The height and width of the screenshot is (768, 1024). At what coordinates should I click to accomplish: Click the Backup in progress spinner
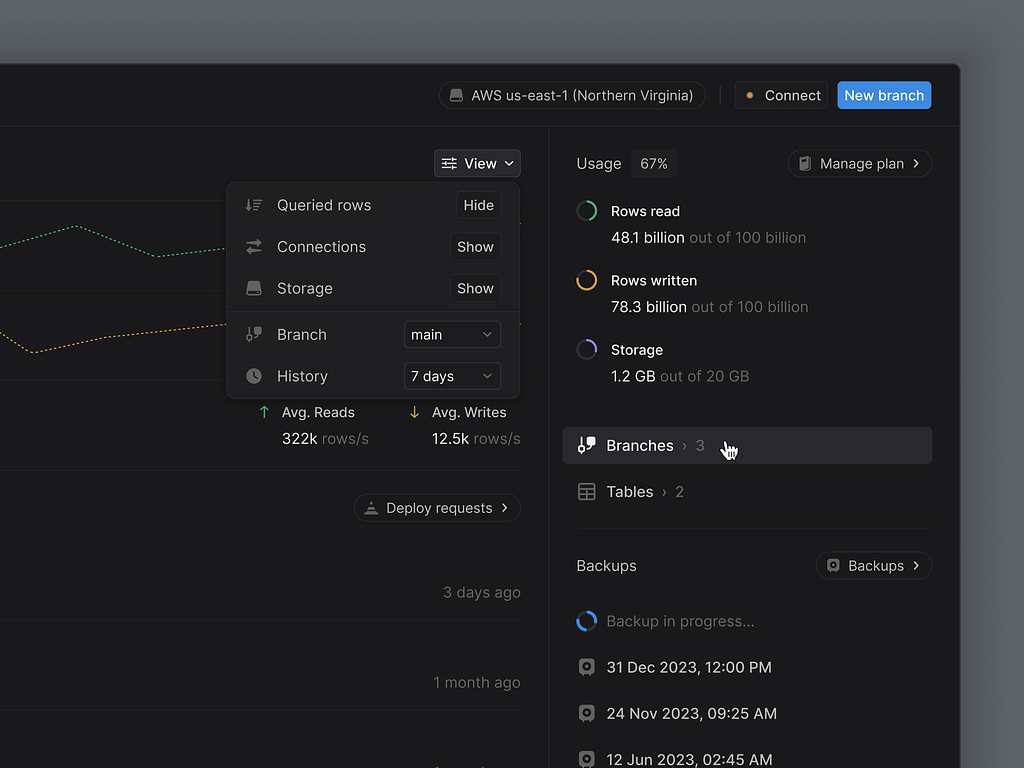point(587,621)
